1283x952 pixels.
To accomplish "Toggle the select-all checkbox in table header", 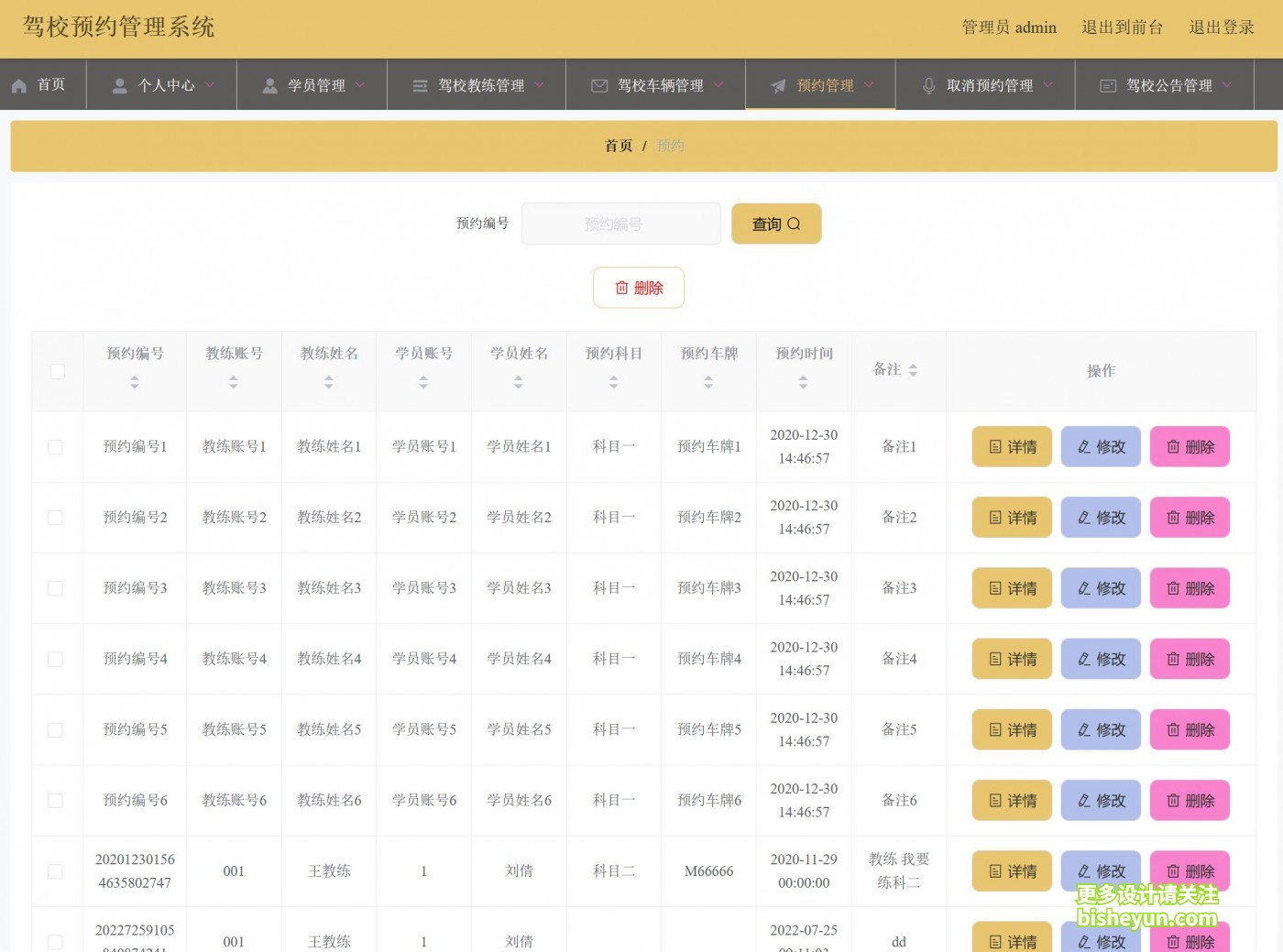I will tap(58, 371).
